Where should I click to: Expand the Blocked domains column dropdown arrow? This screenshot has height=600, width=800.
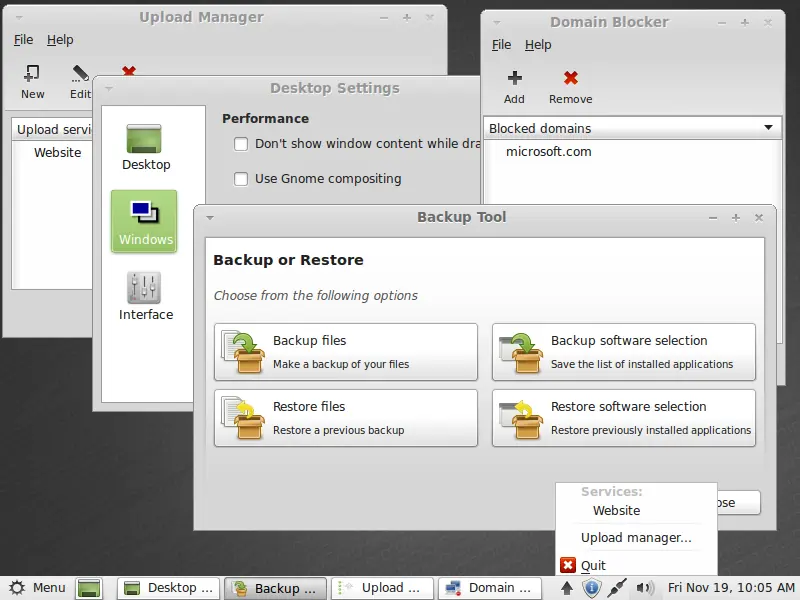click(768, 128)
